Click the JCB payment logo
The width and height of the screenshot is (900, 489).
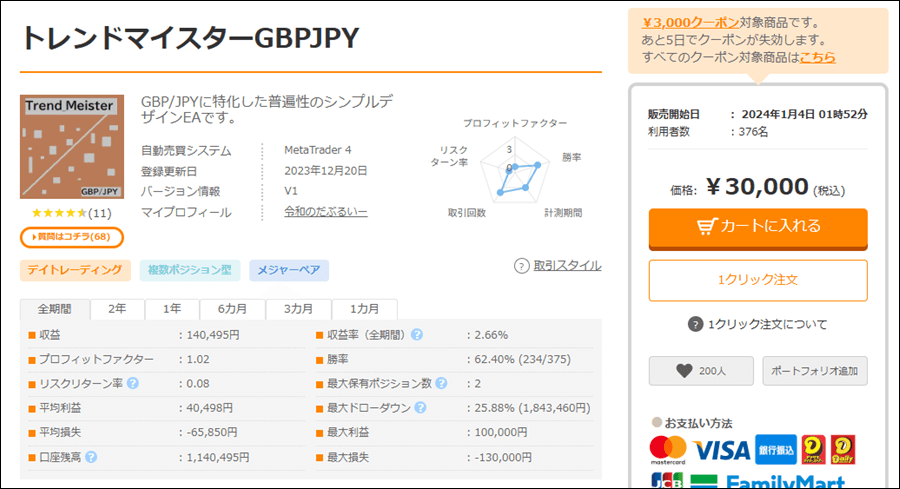(x=667, y=481)
